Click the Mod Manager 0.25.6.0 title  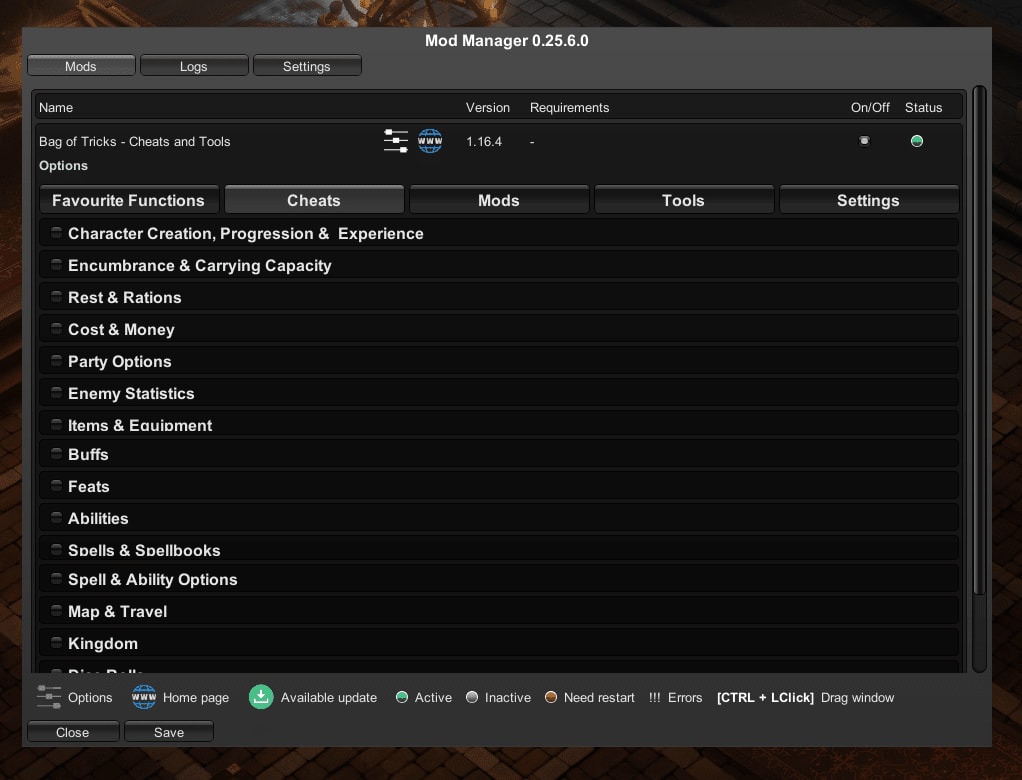[506, 40]
